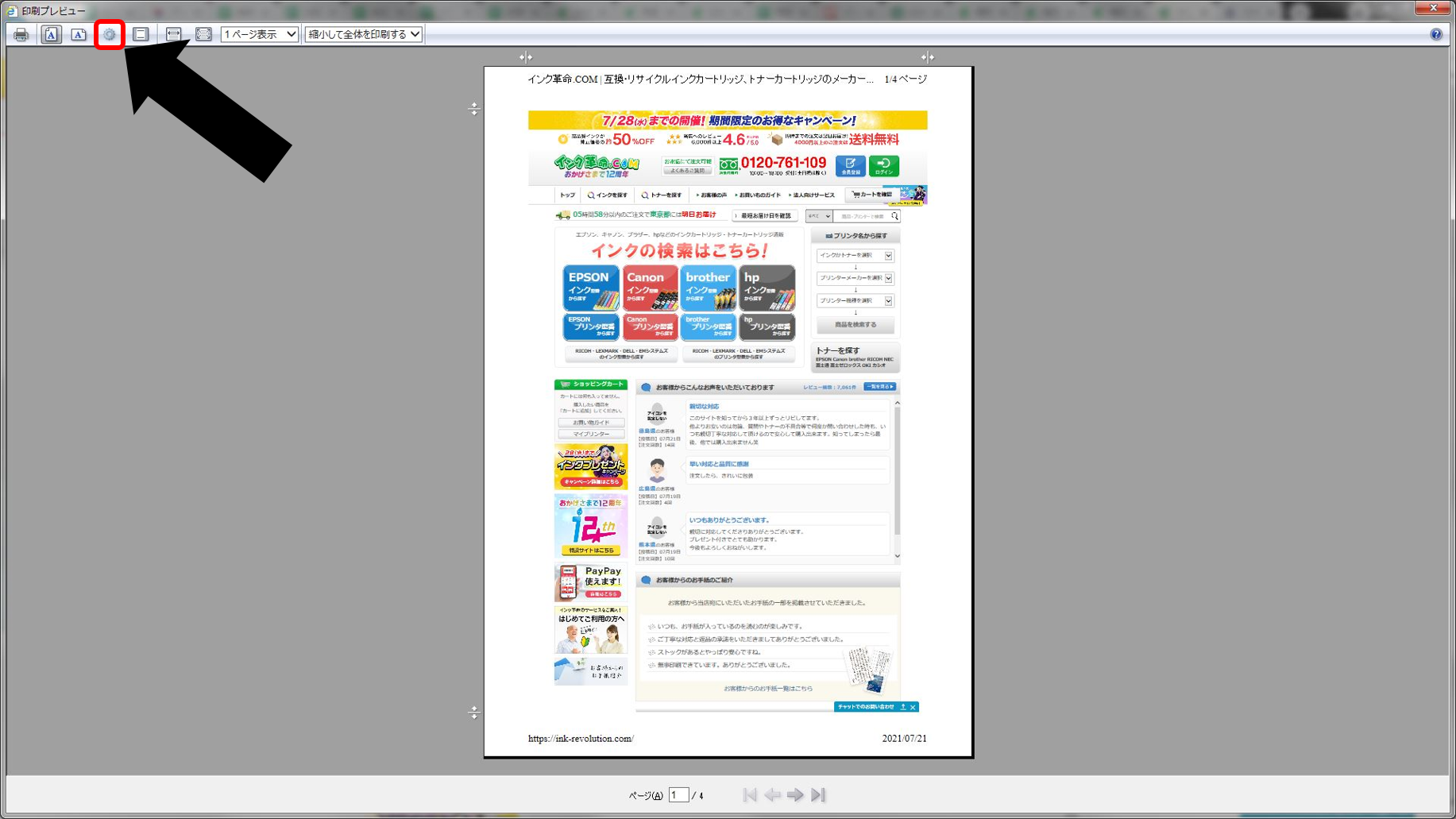
Task: Click the header text 1/4 ページ
Action: point(906,79)
